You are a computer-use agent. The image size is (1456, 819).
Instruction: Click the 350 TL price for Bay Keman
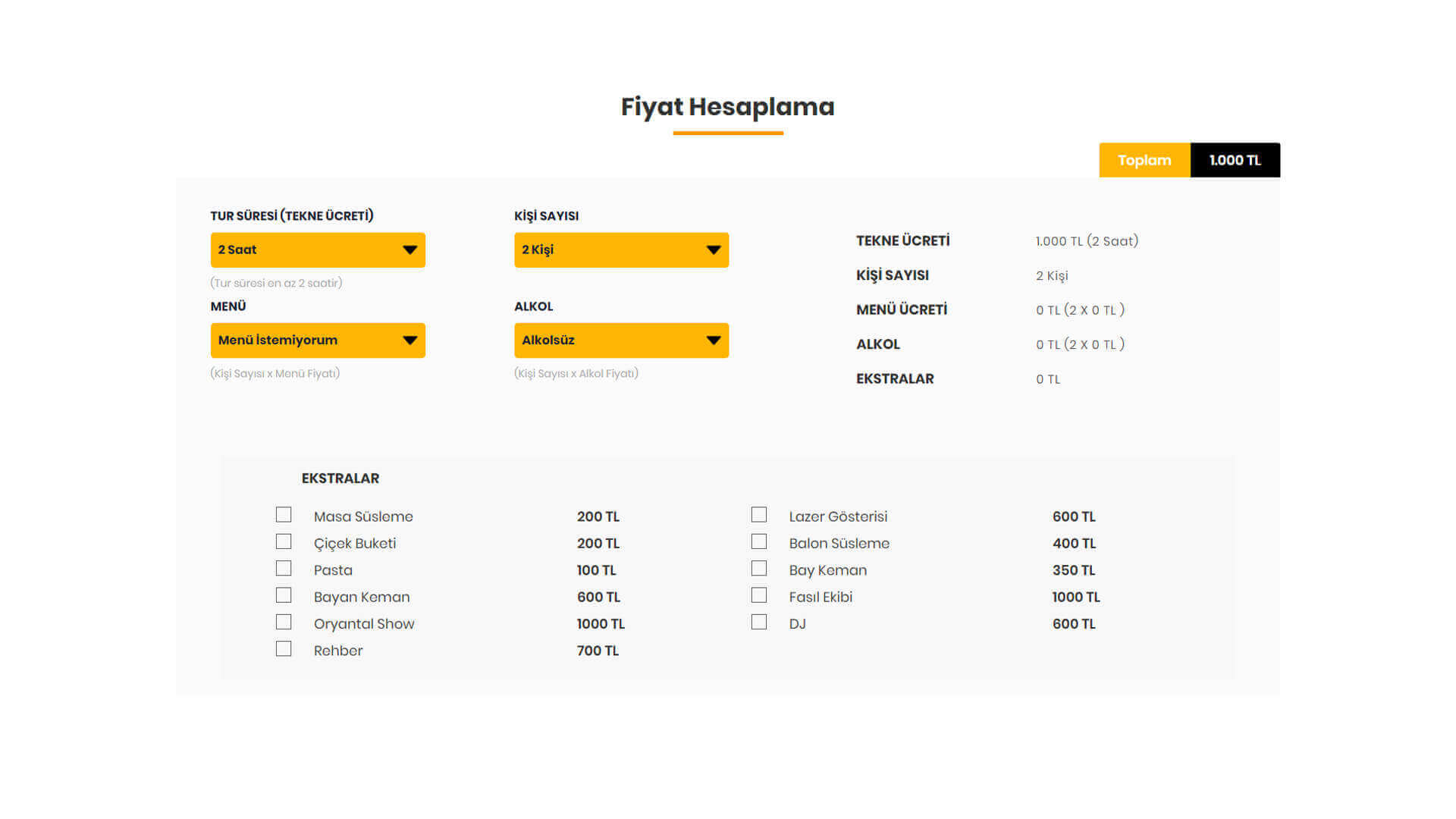(1074, 570)
